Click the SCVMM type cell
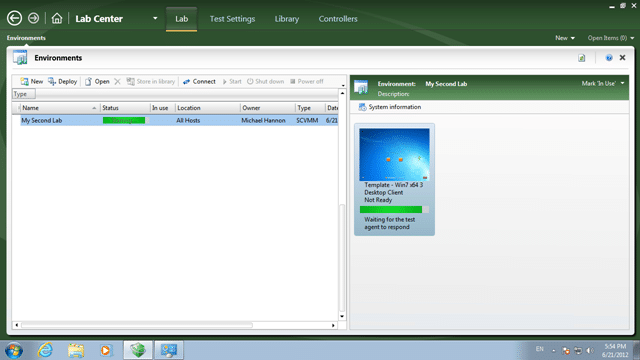 307,120
